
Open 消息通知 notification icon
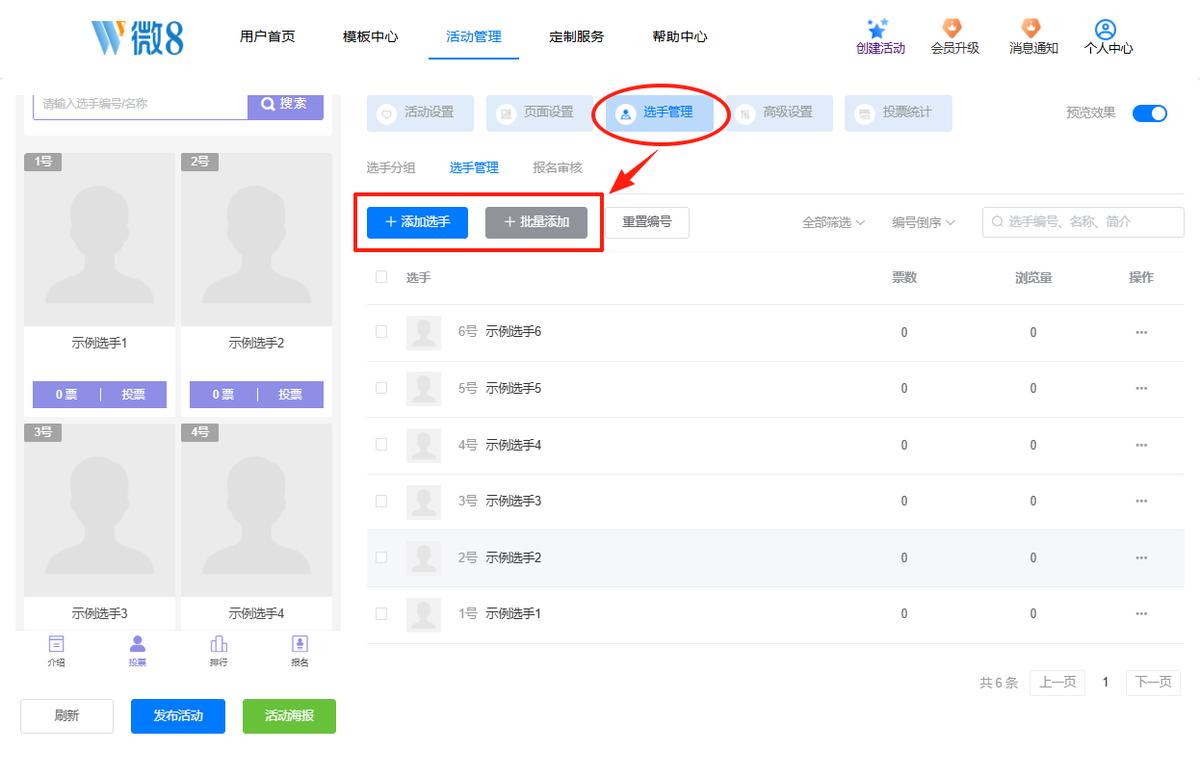[x=1030, y=28]
